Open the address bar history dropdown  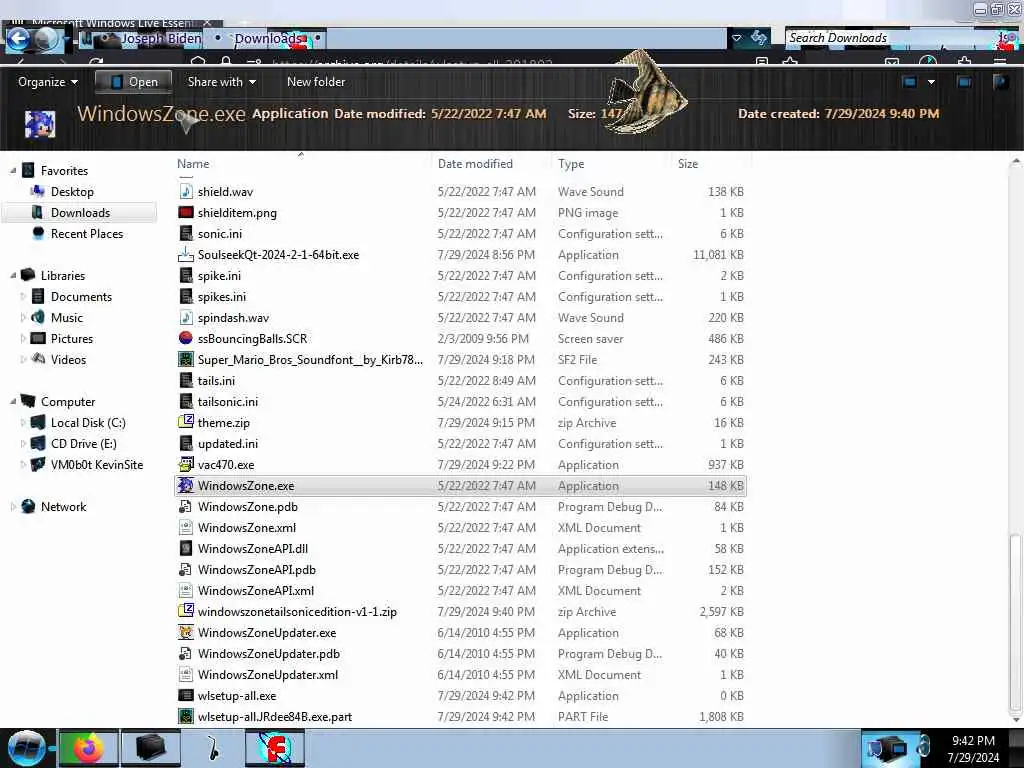[x=737, y=38]
